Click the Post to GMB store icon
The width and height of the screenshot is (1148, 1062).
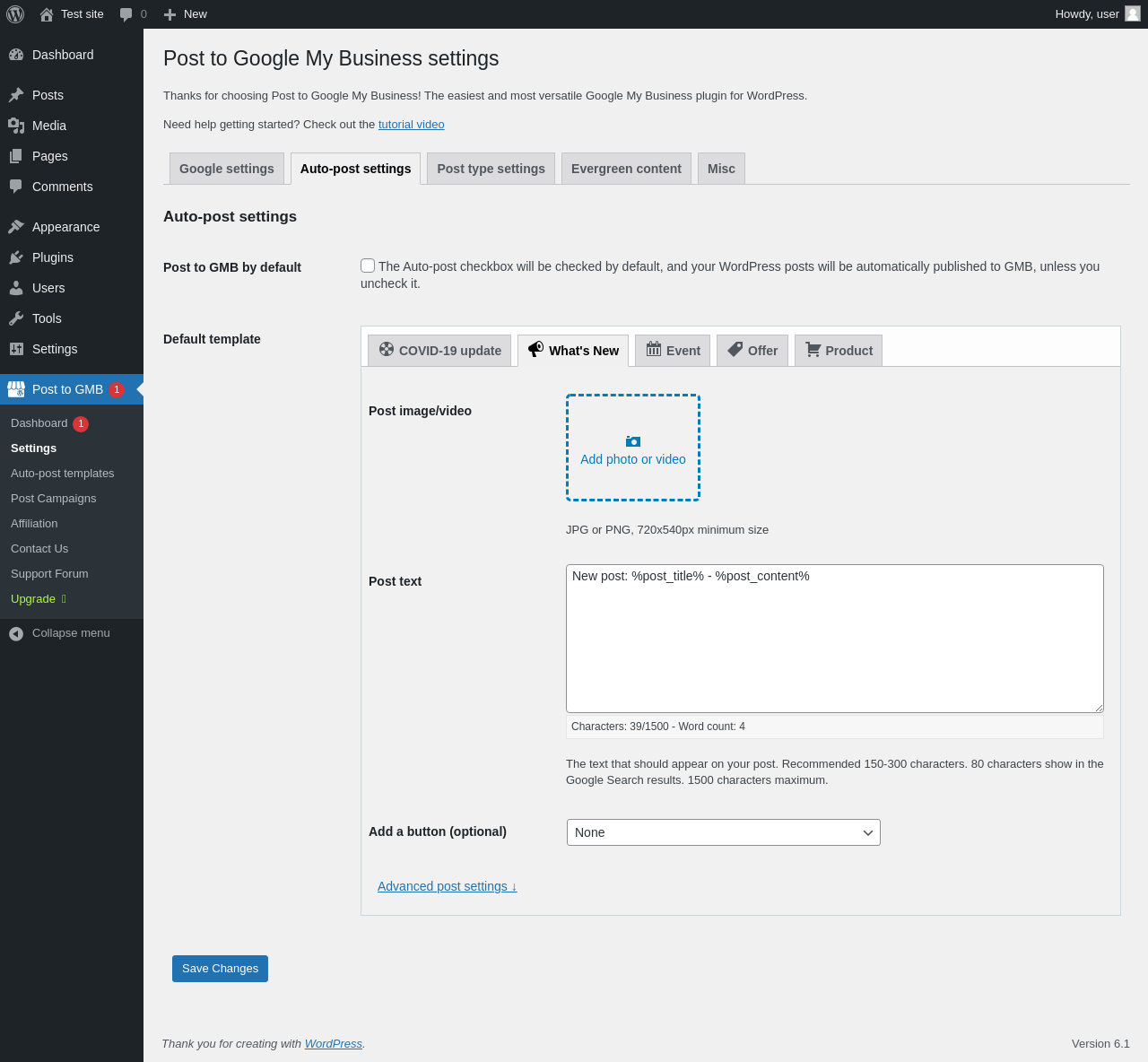click(x=16, y=389)
